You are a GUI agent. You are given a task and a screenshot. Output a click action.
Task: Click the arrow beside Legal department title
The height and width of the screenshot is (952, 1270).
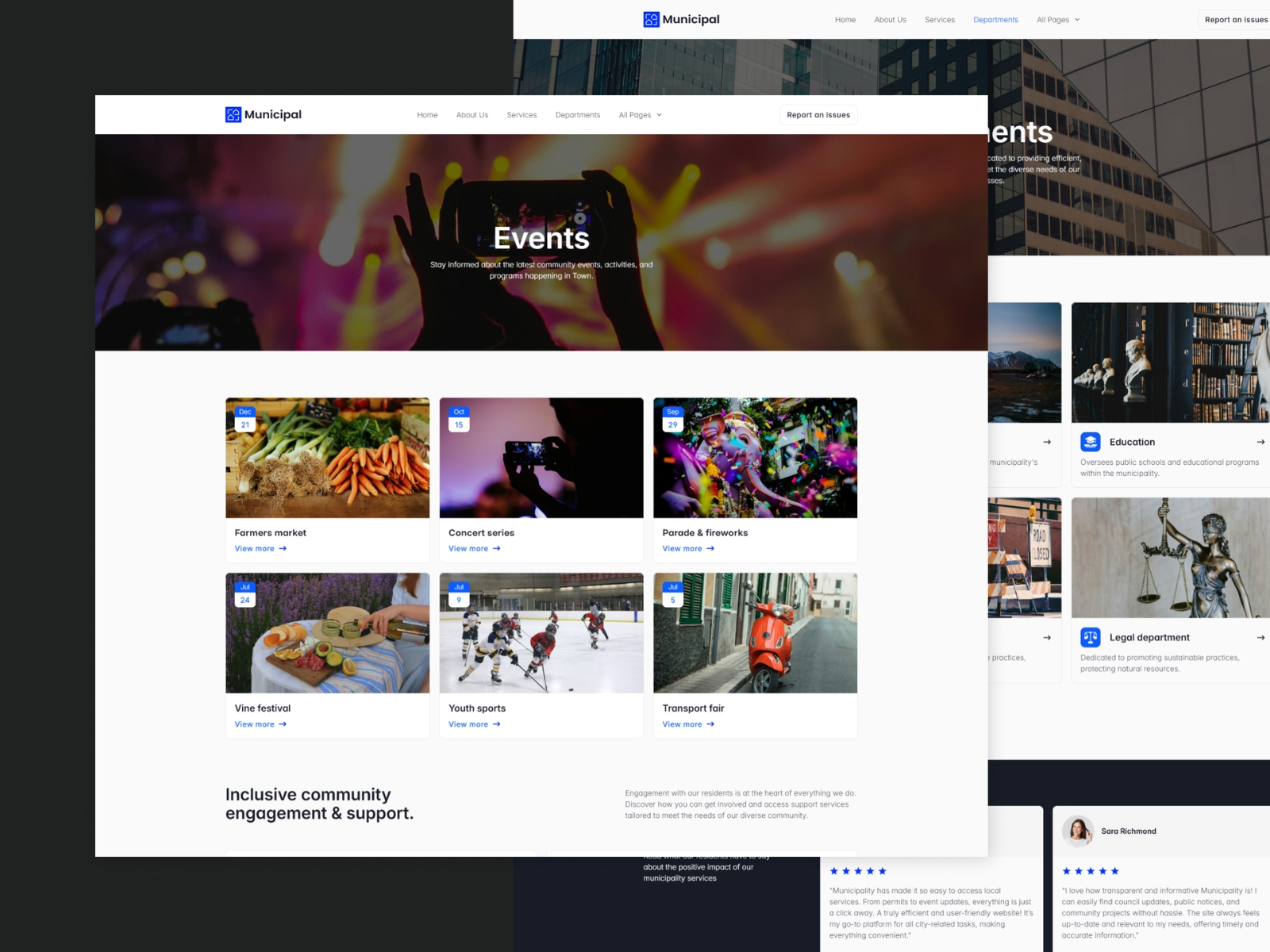(1260, 637)
